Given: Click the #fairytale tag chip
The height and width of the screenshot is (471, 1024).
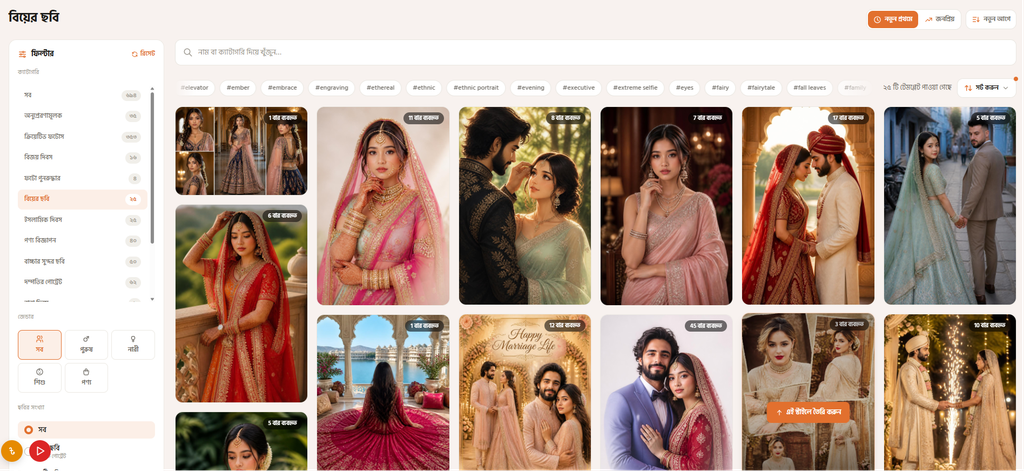Looking at the screenshot, I should pyautogui.click(x=761, y=88).
